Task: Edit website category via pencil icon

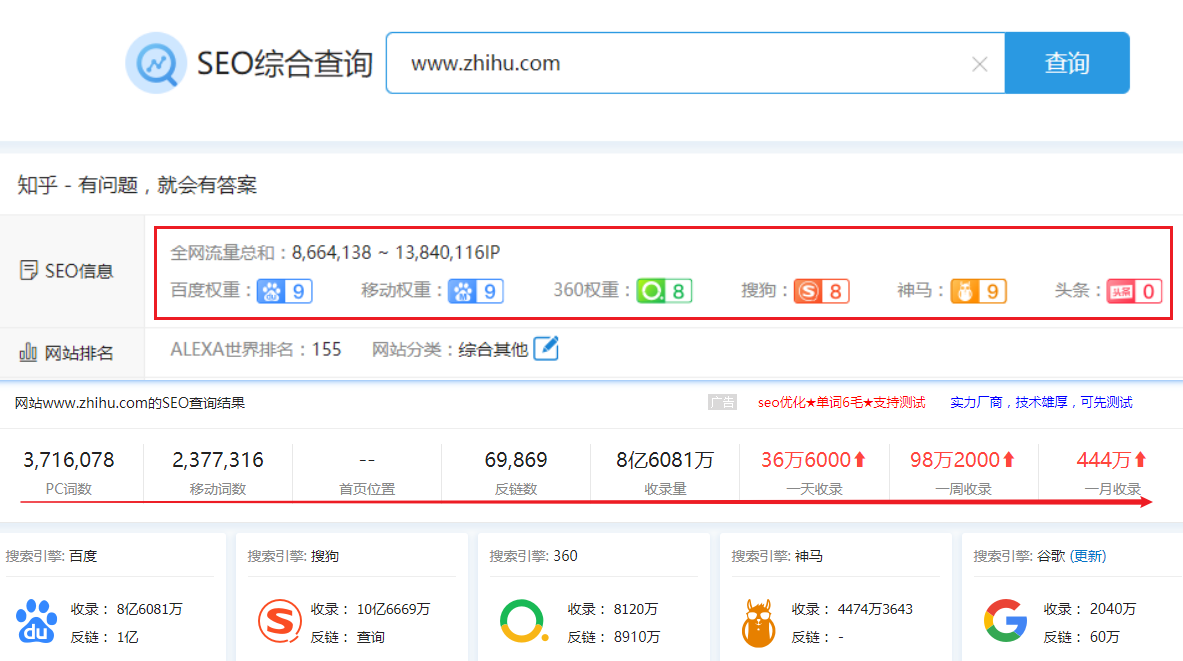Action: [546, 349]
